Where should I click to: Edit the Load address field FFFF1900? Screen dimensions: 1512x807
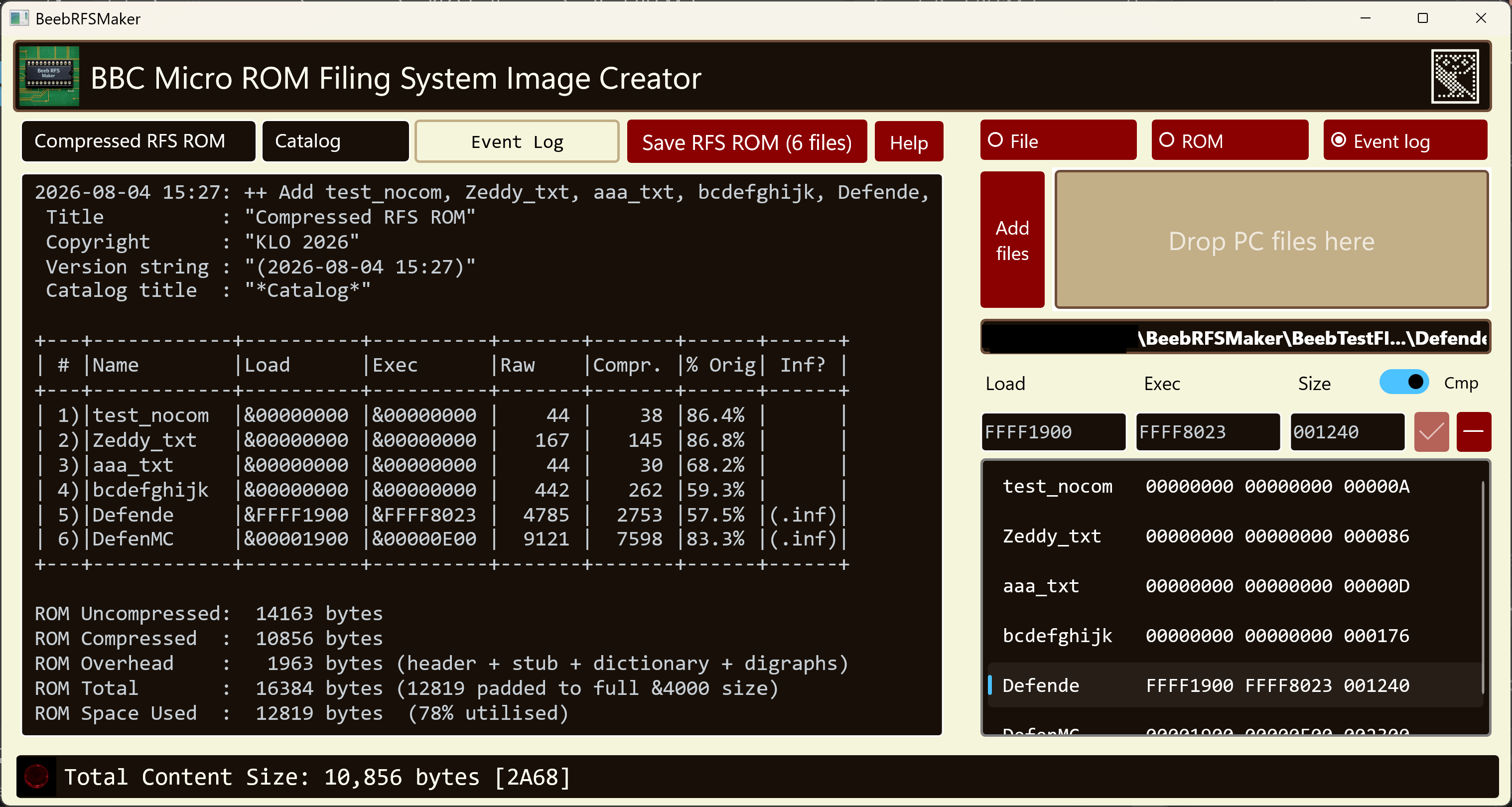pyautogui.click(x=1054, y=432)
